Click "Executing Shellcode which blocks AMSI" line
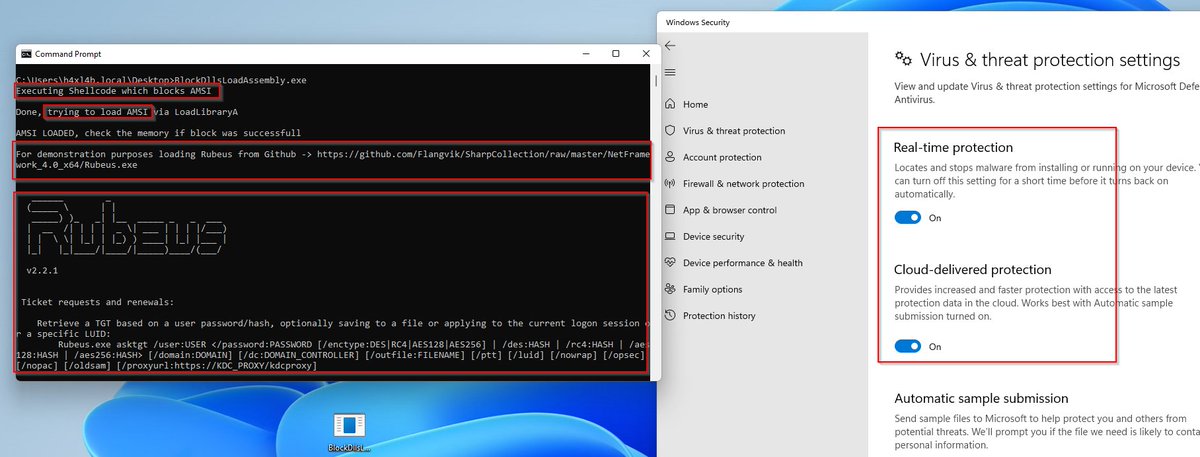This screenshot has height=457, width=1200. (113, 91)
